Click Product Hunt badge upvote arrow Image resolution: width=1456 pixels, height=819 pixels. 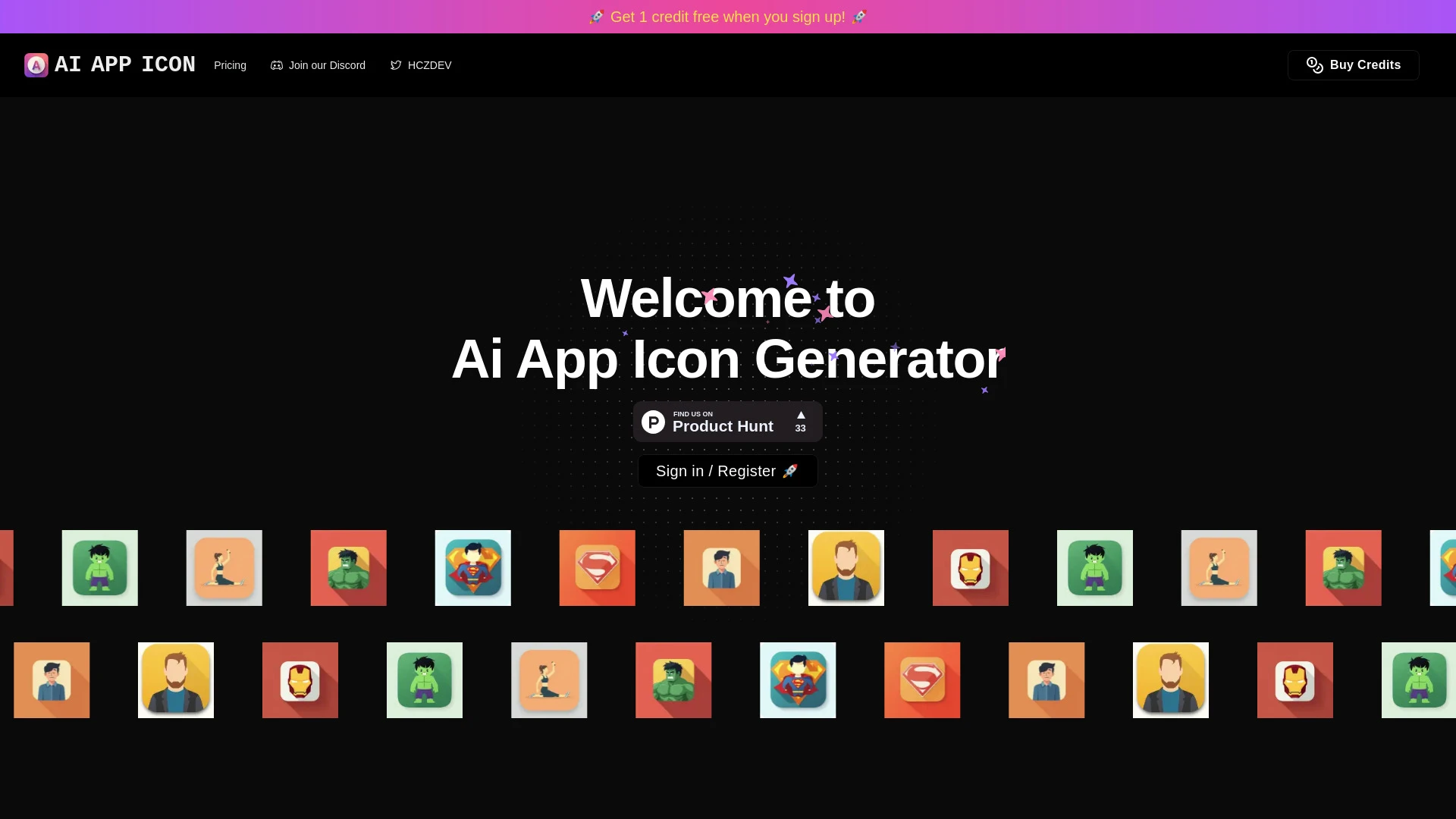[801, 415]
